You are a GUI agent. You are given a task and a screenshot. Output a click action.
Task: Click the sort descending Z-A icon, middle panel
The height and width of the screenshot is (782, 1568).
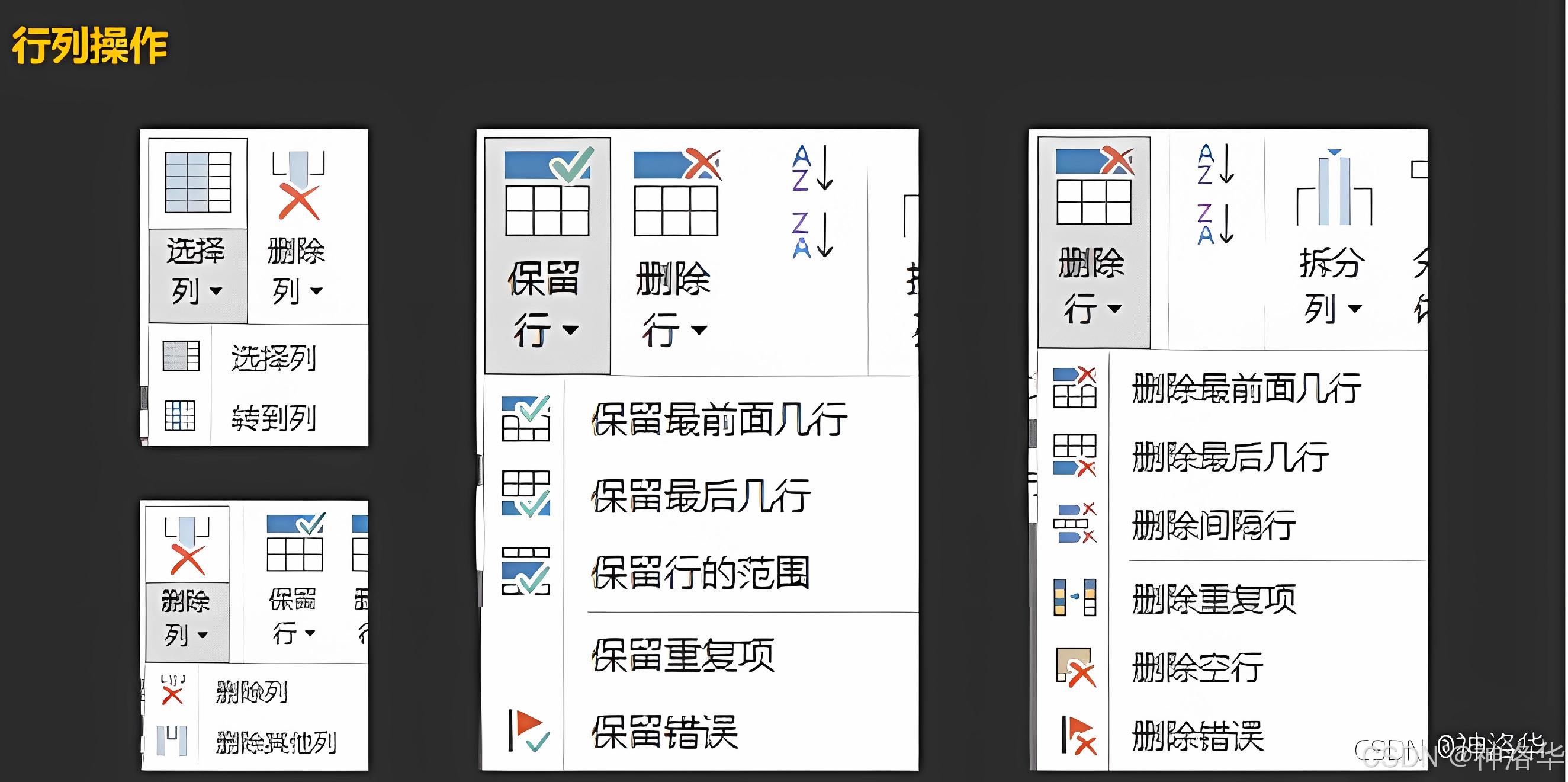pos(812,235)
